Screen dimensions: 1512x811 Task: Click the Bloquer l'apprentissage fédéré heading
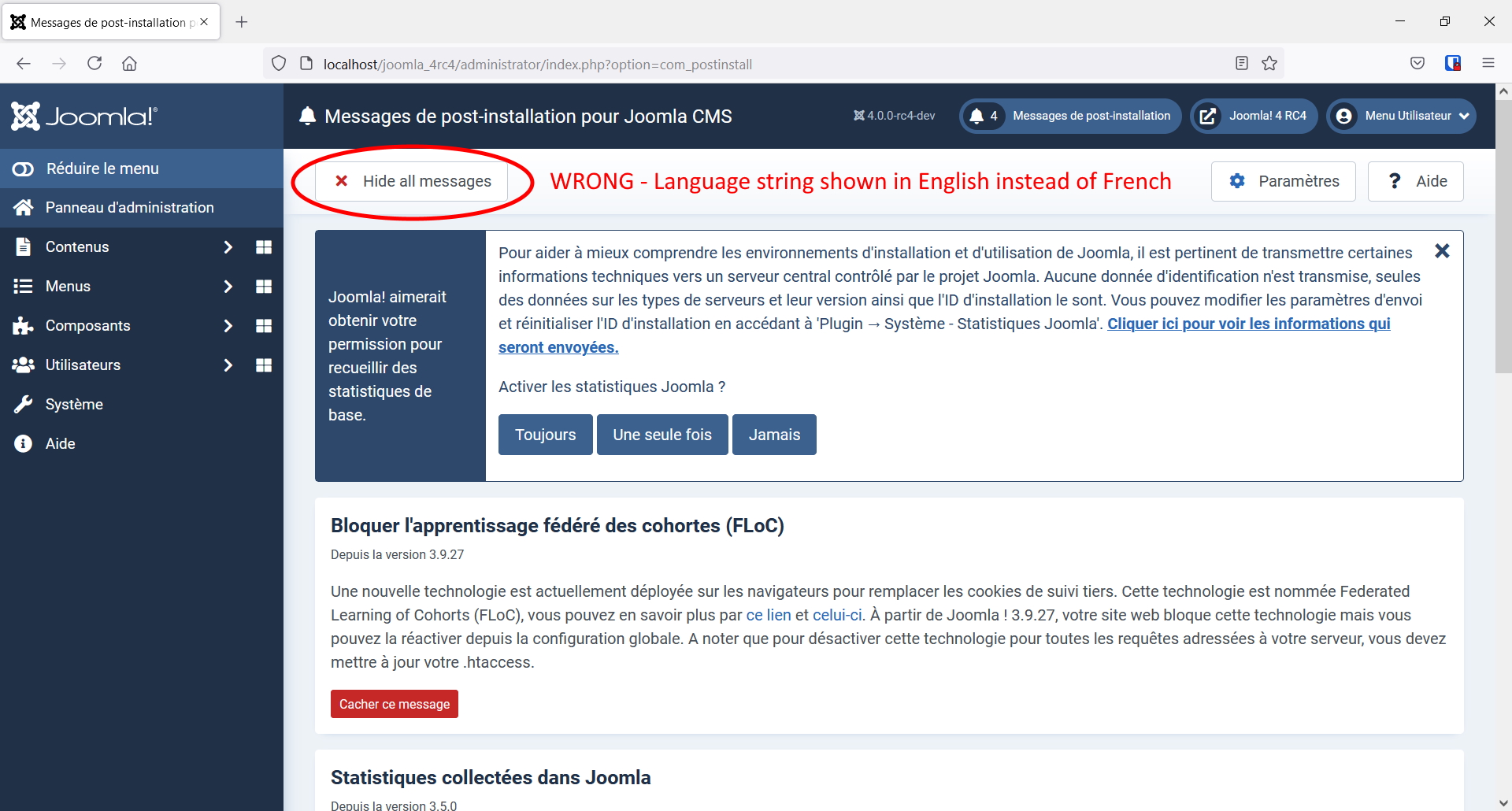(x=558, y=525)
